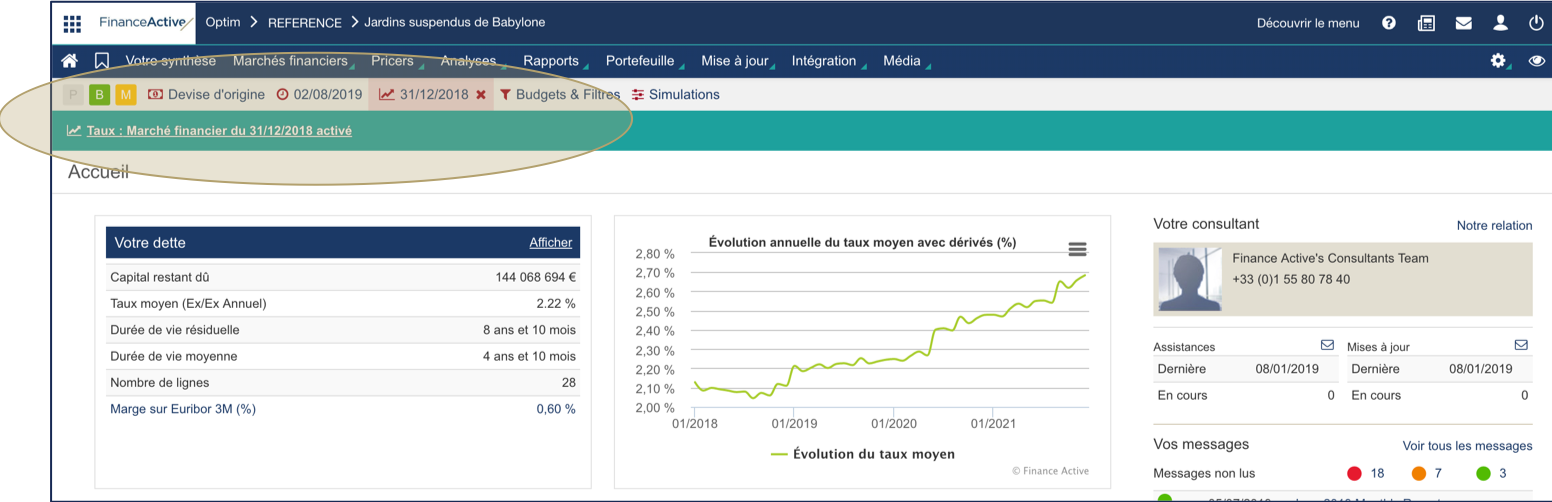Toggle the yellow M badge

click(125, 95)
